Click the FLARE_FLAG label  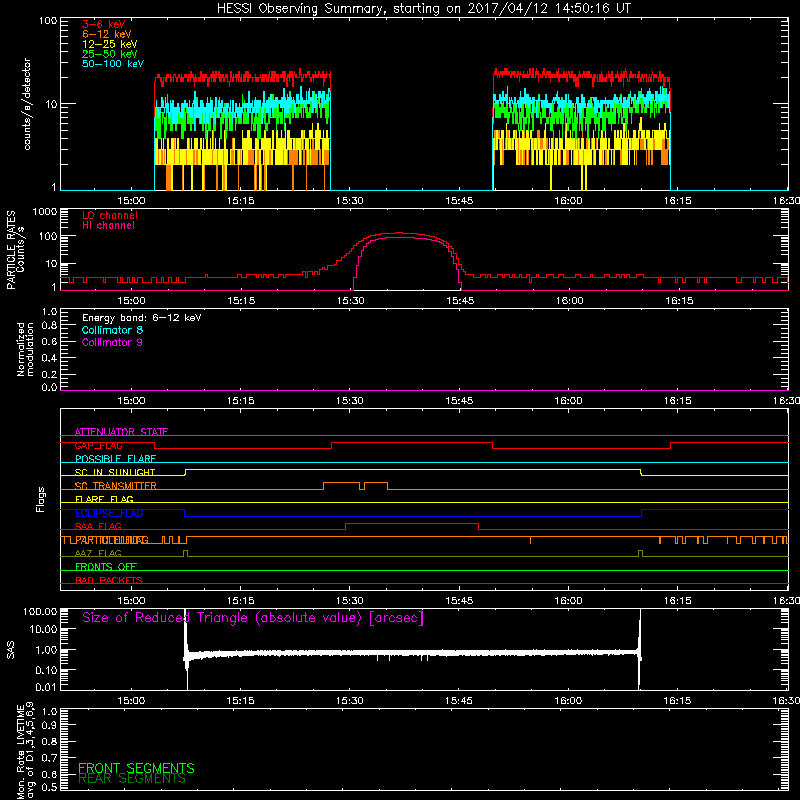[x=104, y=499]
